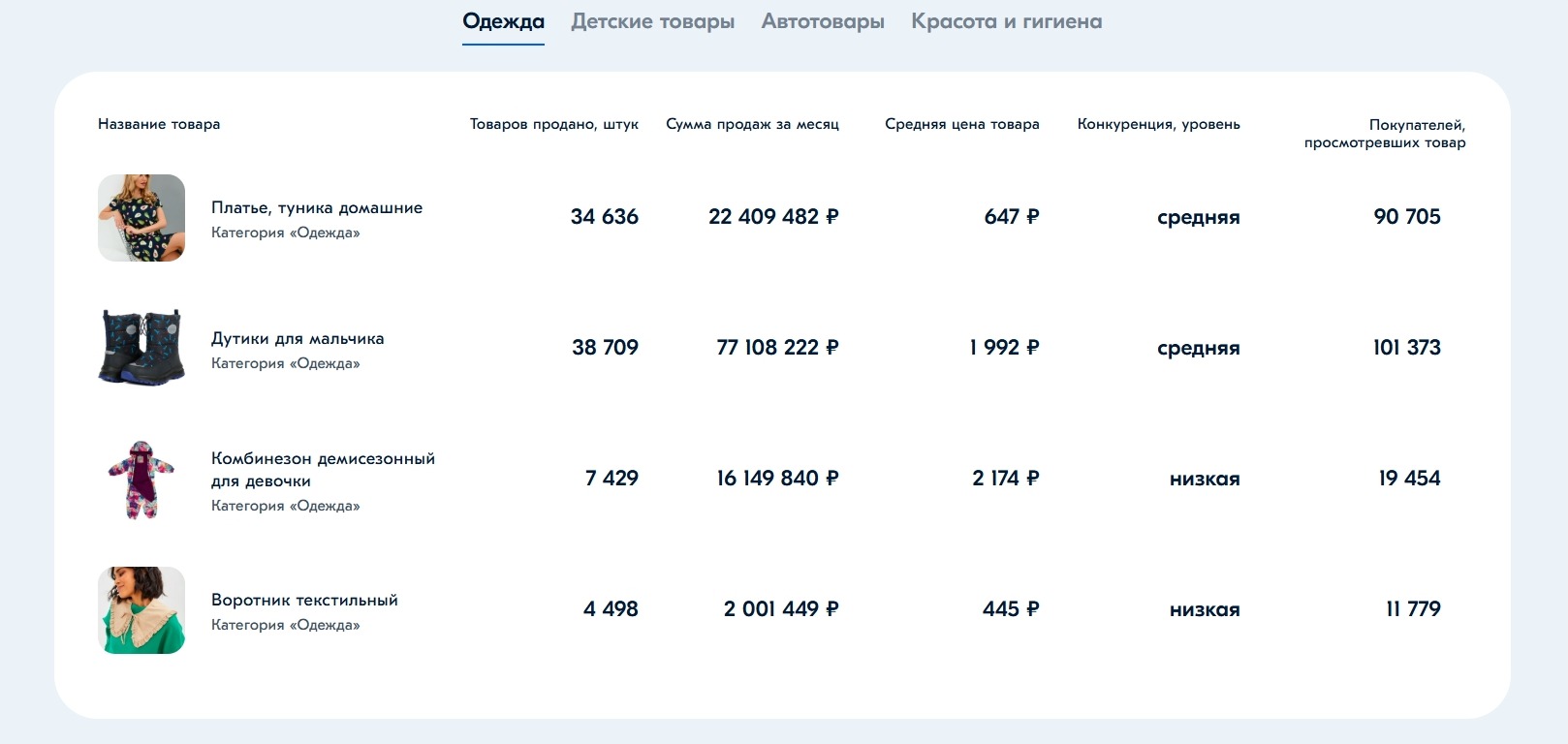Click product name Комбинезон демисезонный для девочки
The height and width of the screenshot is (744, 1568).
323,470
